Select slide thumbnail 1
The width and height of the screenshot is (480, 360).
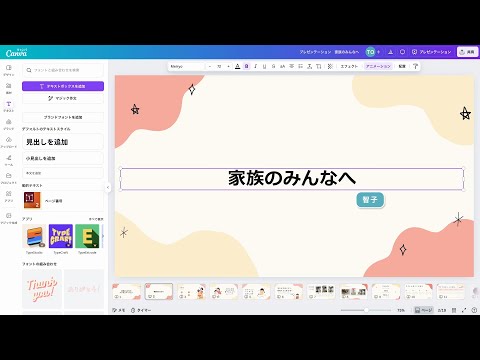tap(127, 292)
